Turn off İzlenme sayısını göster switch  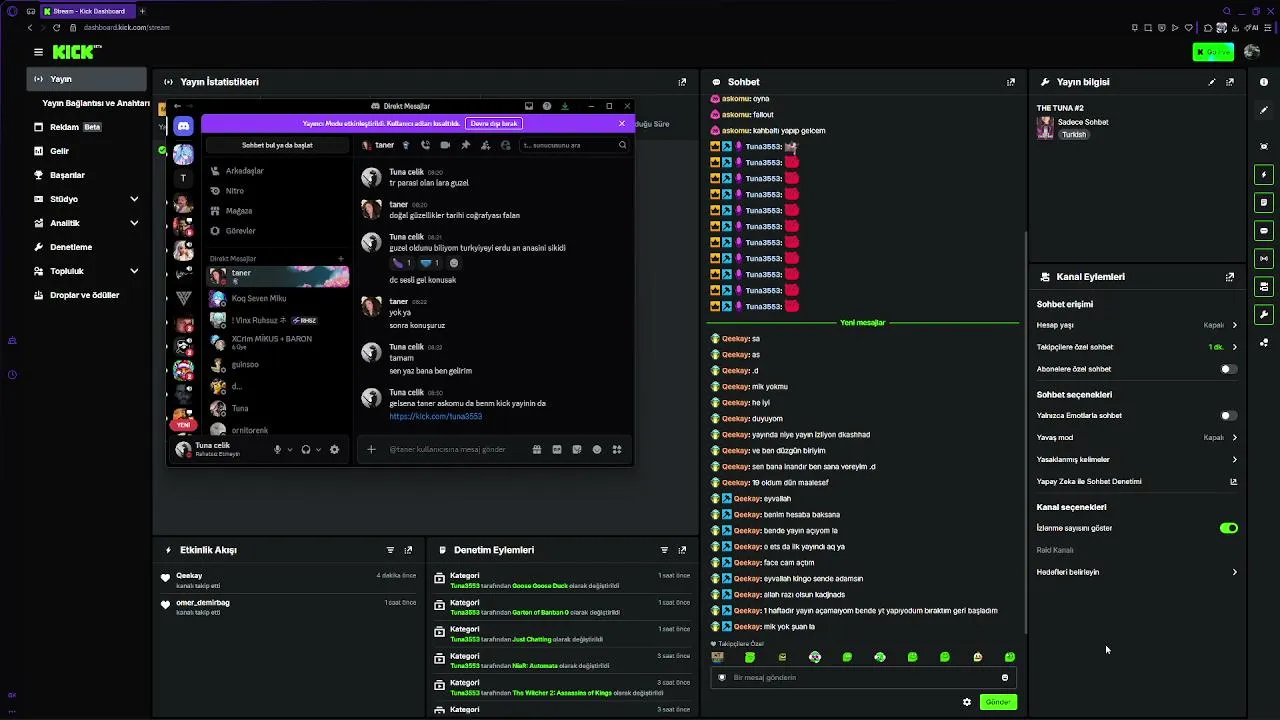click(1229, 528)
